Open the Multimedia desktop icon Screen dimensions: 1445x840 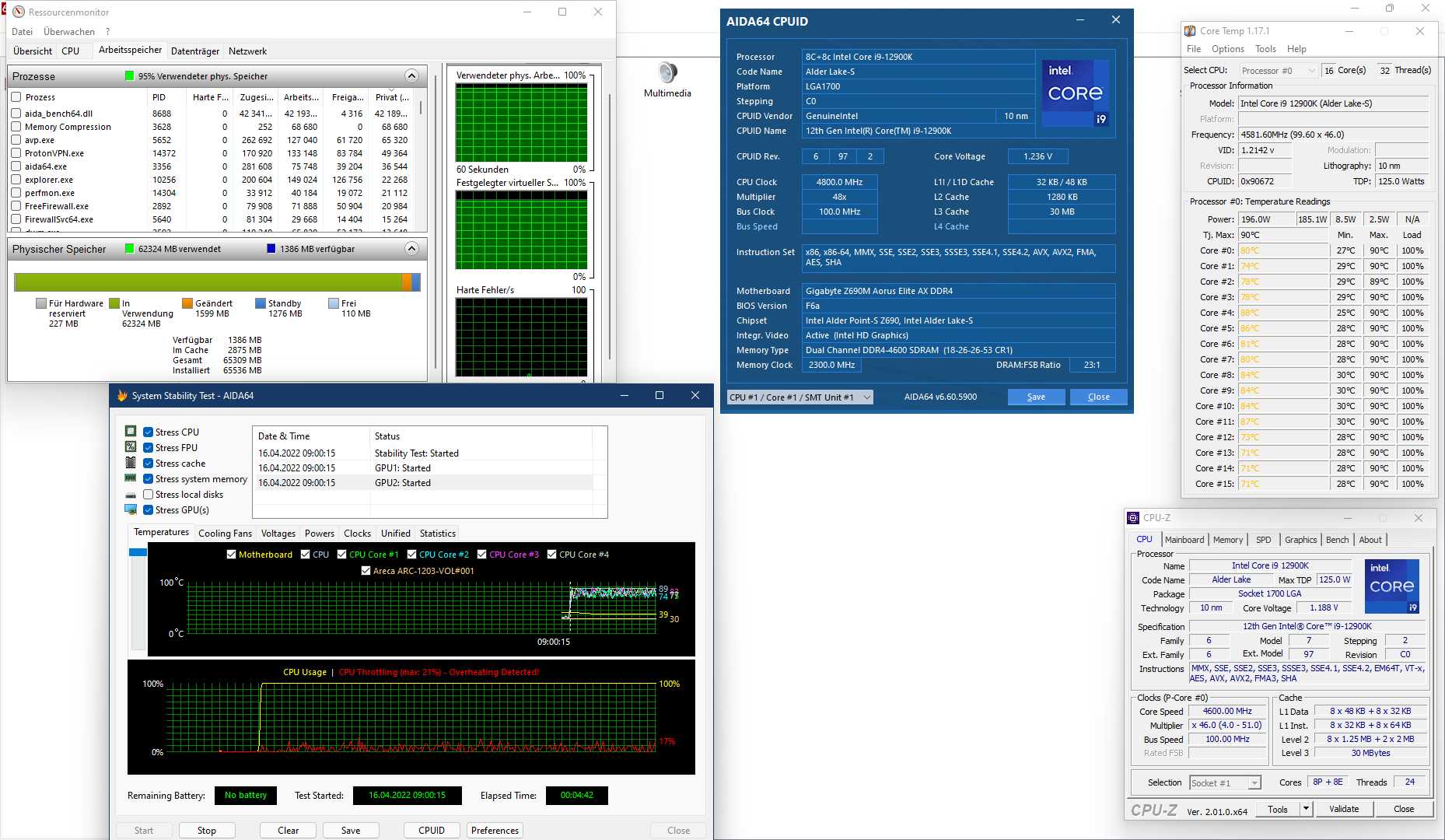tap(667, 79)
